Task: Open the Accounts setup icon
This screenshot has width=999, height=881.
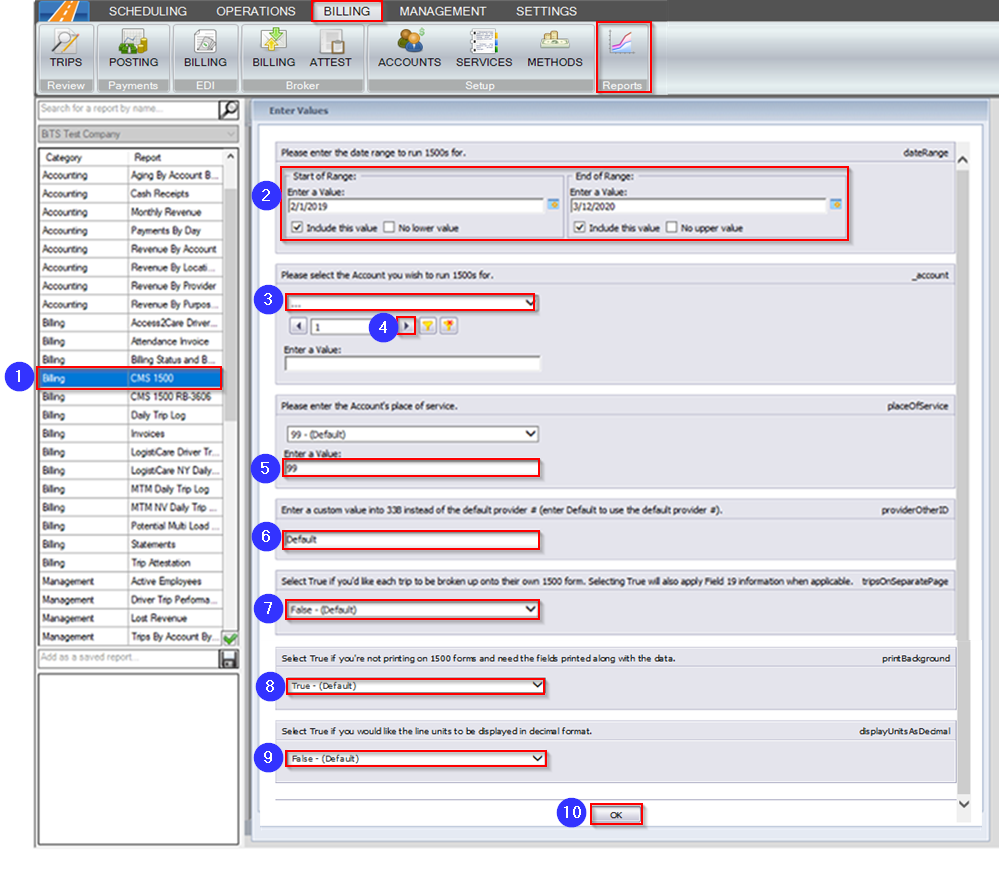Action: 409,49
